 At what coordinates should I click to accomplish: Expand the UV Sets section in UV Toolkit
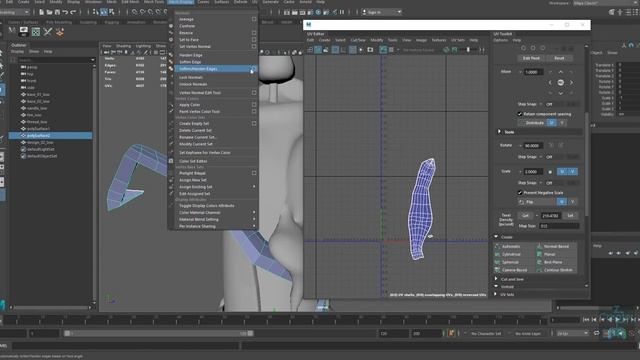point(496,294)
